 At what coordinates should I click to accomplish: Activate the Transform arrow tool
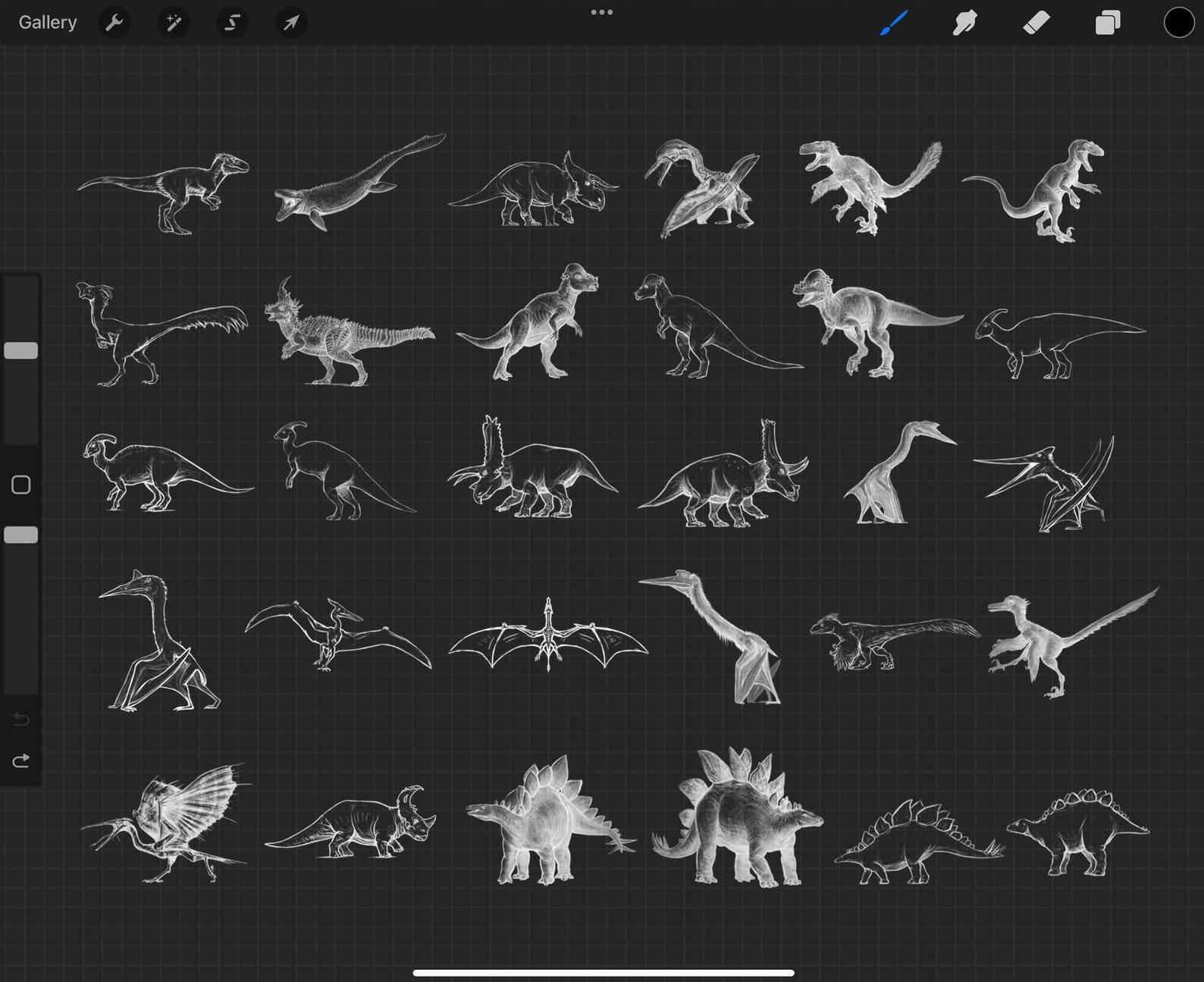tap(291, 23)
